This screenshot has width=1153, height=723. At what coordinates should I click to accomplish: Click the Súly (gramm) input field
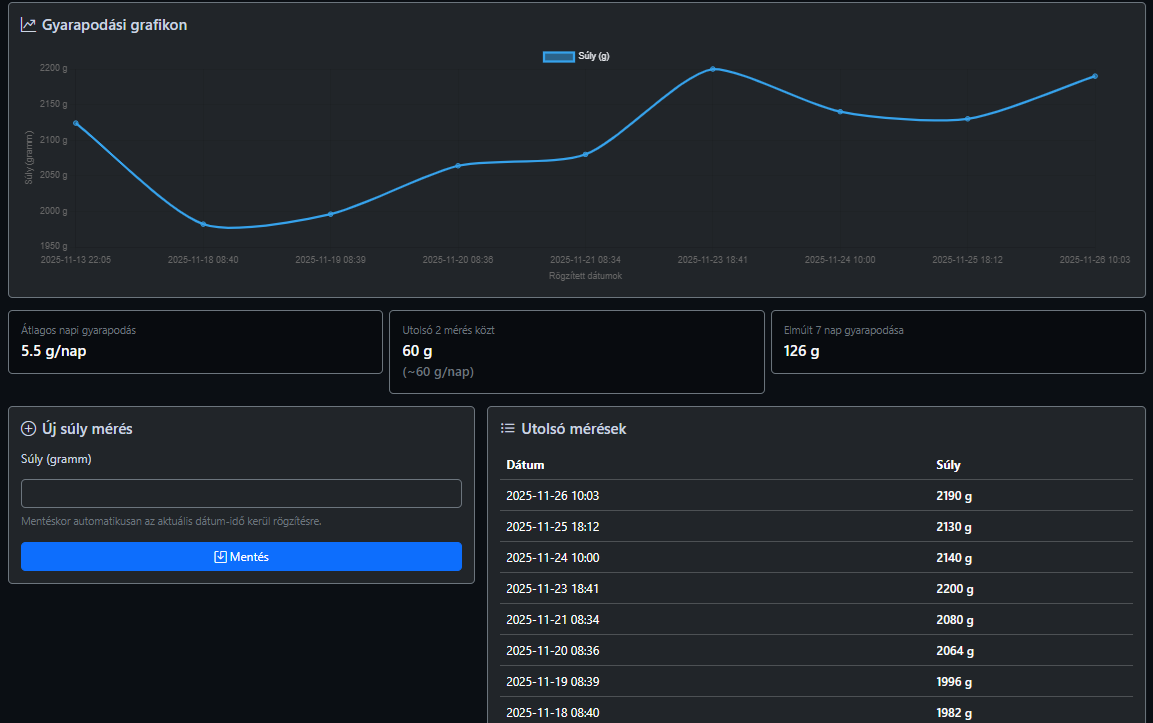(x=241, y=494)
